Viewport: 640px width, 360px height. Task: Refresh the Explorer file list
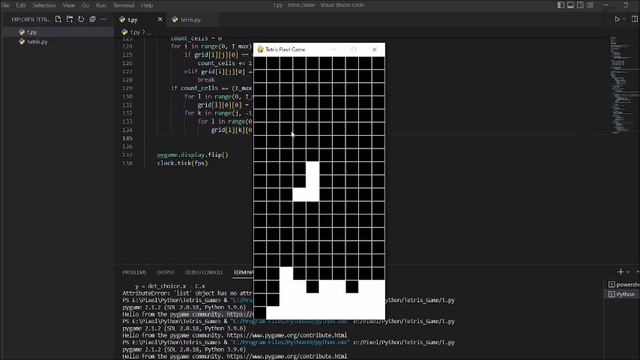click(81, 19)
